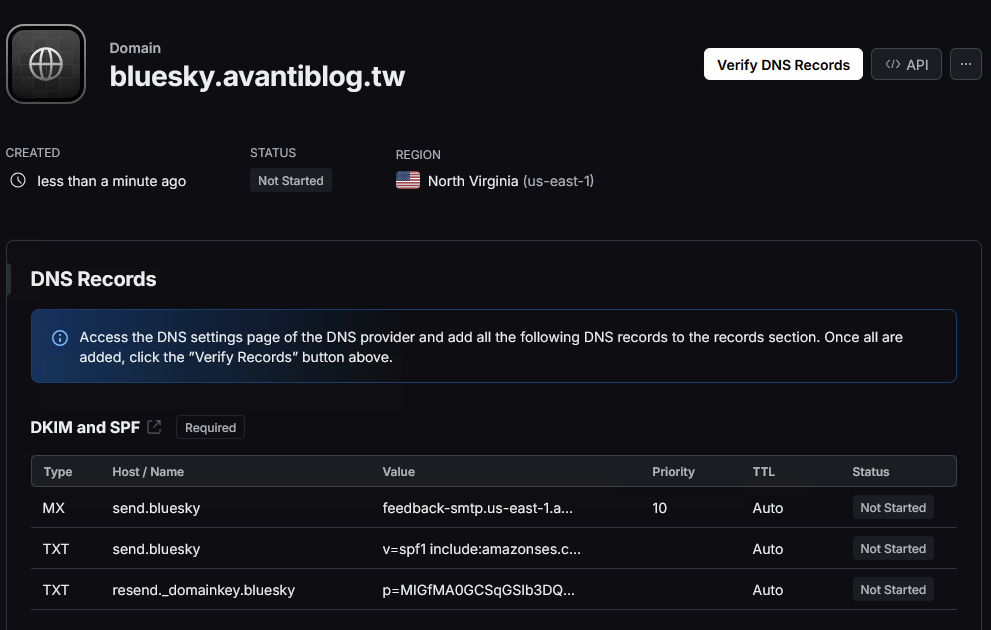Click the DKIM and SPF heading
Screen dimensions: 991x630
click(85, 428)
